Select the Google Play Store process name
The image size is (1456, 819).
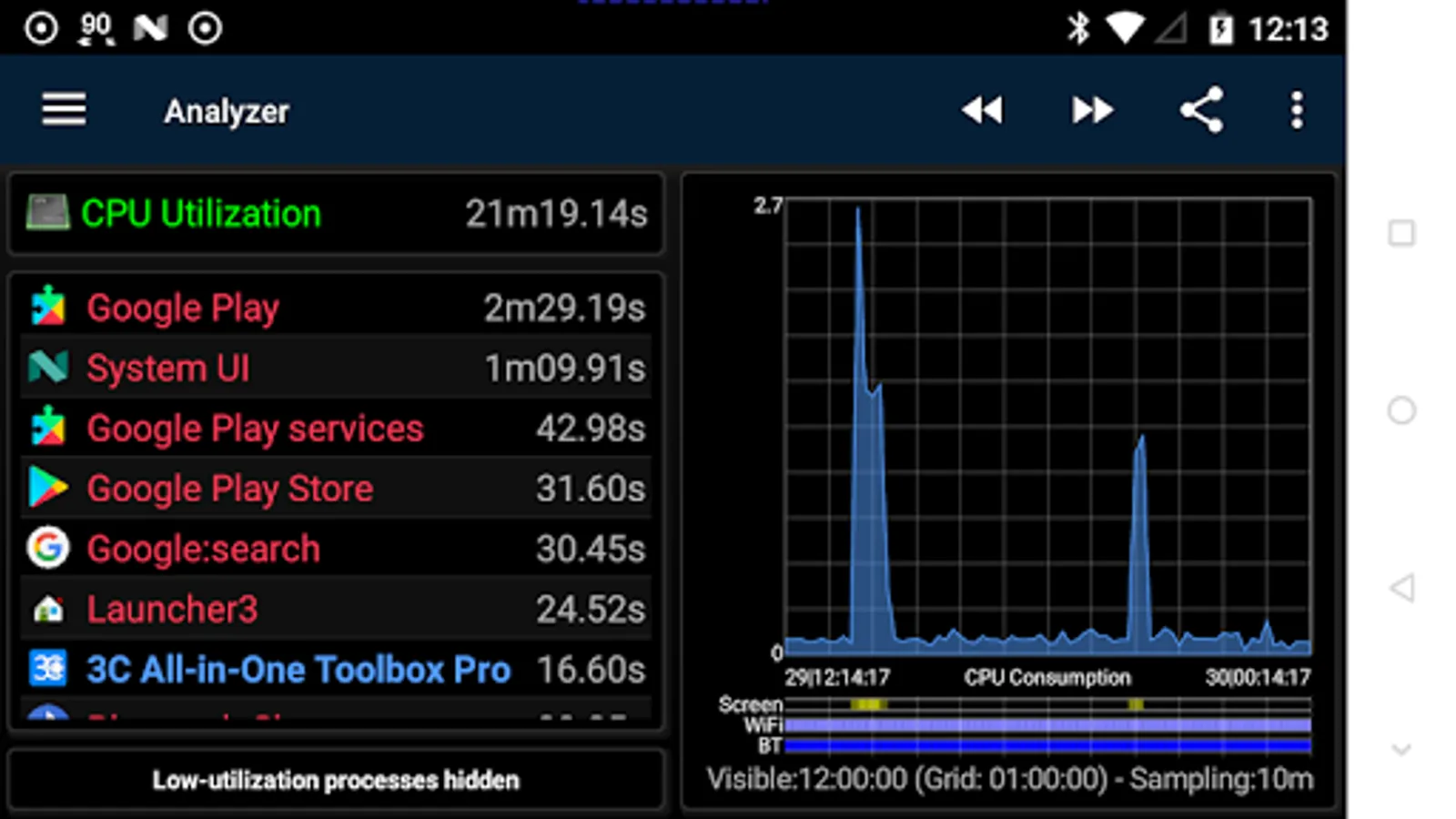pyautogui.click(x=229, y=489)
